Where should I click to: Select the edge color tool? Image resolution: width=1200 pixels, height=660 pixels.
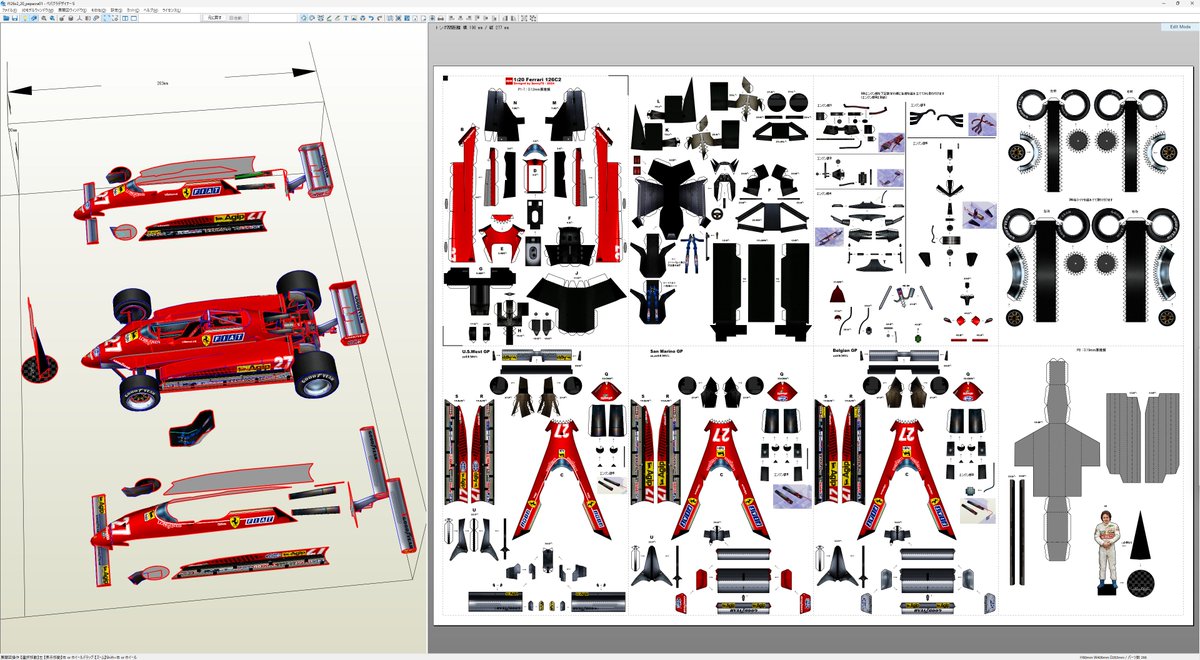337,18
